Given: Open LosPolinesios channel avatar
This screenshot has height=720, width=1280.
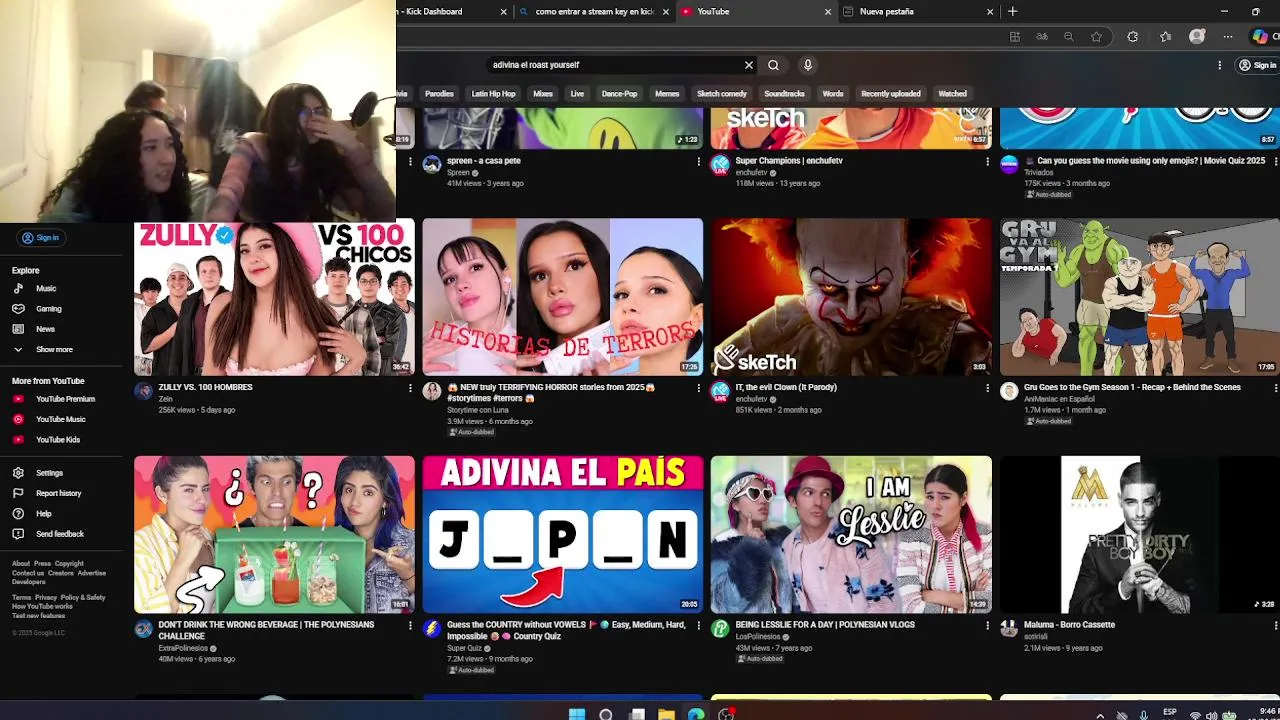Looking at the screenshot, I should click(720, 629).
